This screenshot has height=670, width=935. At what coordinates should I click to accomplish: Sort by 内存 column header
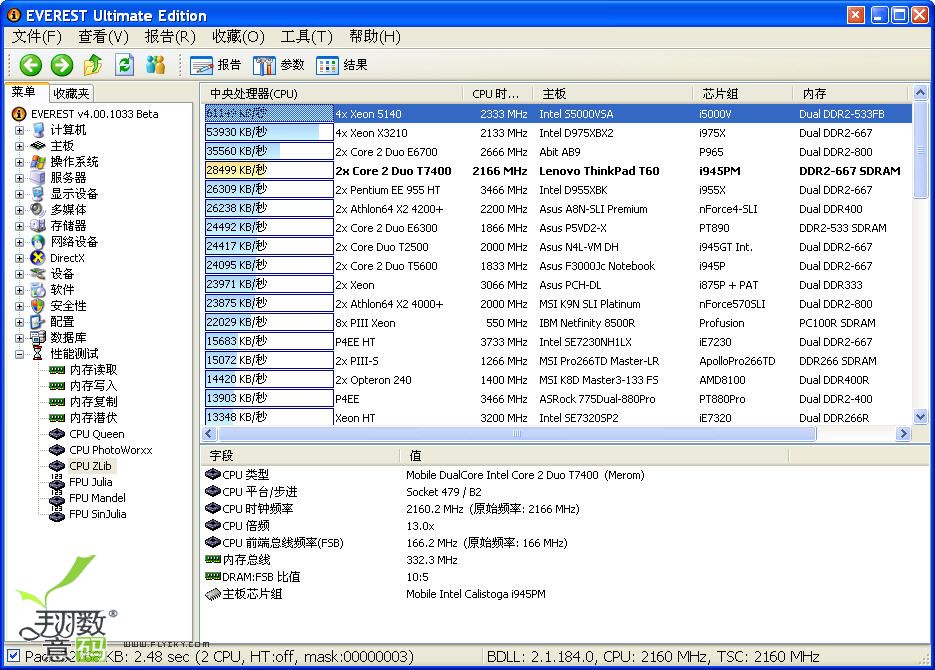tap(850, 94)
